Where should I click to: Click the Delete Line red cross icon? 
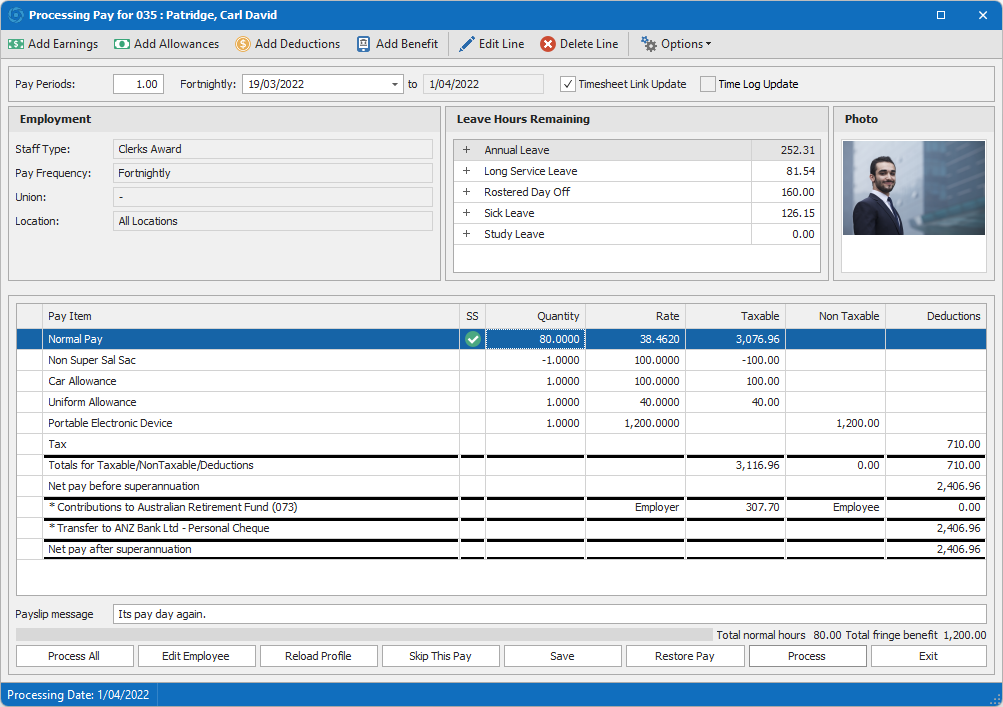[x=548, y=44]
